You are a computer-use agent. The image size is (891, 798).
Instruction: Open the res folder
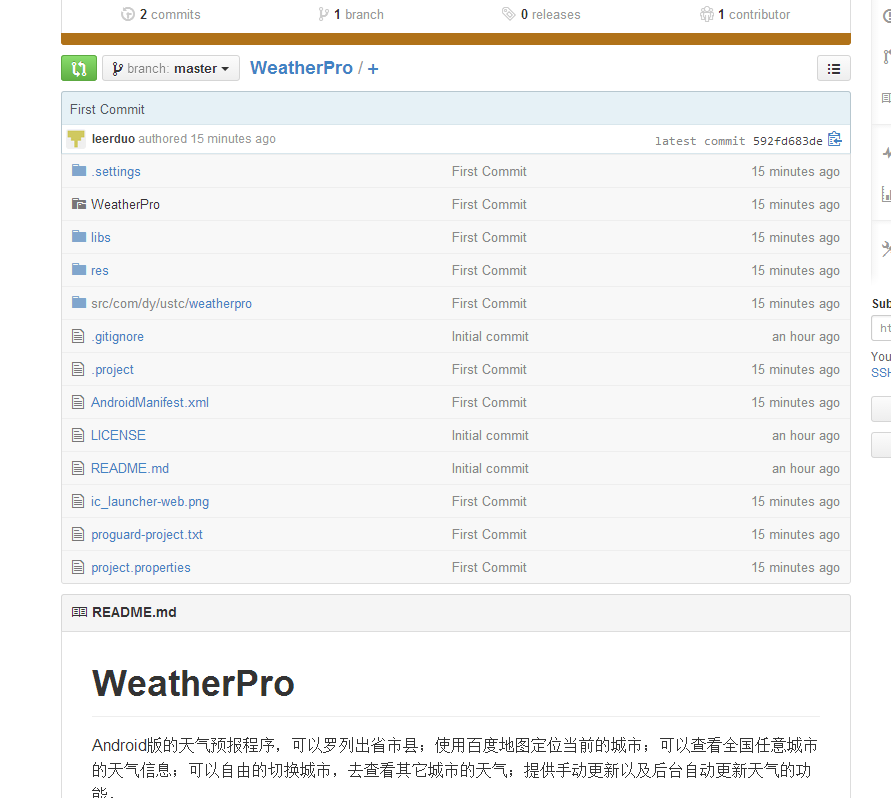tap(99, 271)
